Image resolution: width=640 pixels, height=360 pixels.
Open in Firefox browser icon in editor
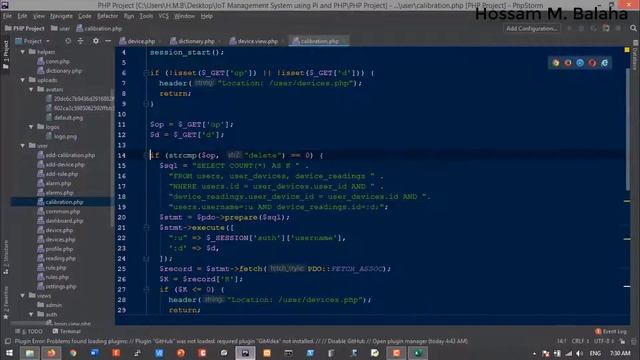(x=568, y=63)
